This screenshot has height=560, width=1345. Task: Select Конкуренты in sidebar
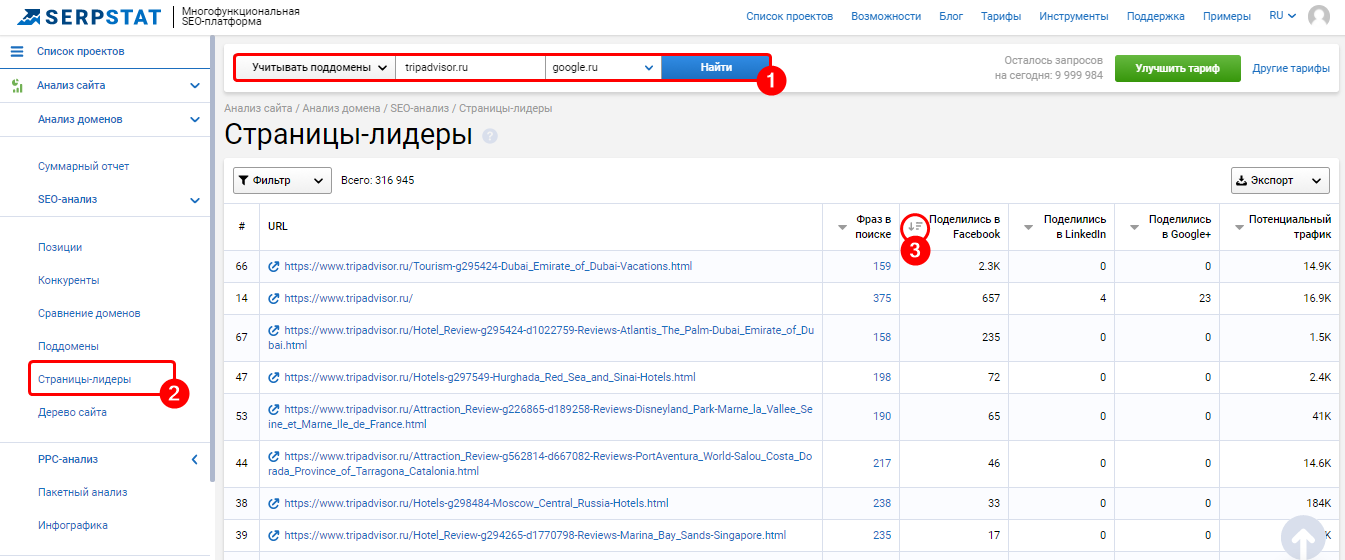pyautogui.click(x=68, y=280)
